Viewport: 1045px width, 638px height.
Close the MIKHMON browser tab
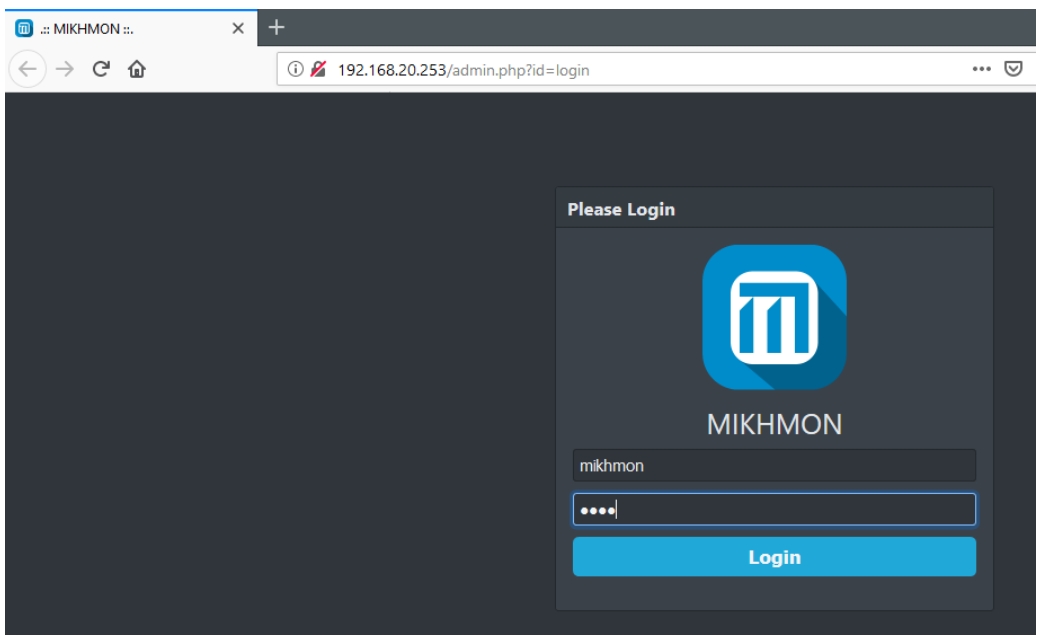pyautogui.click(x=238, y=29)
